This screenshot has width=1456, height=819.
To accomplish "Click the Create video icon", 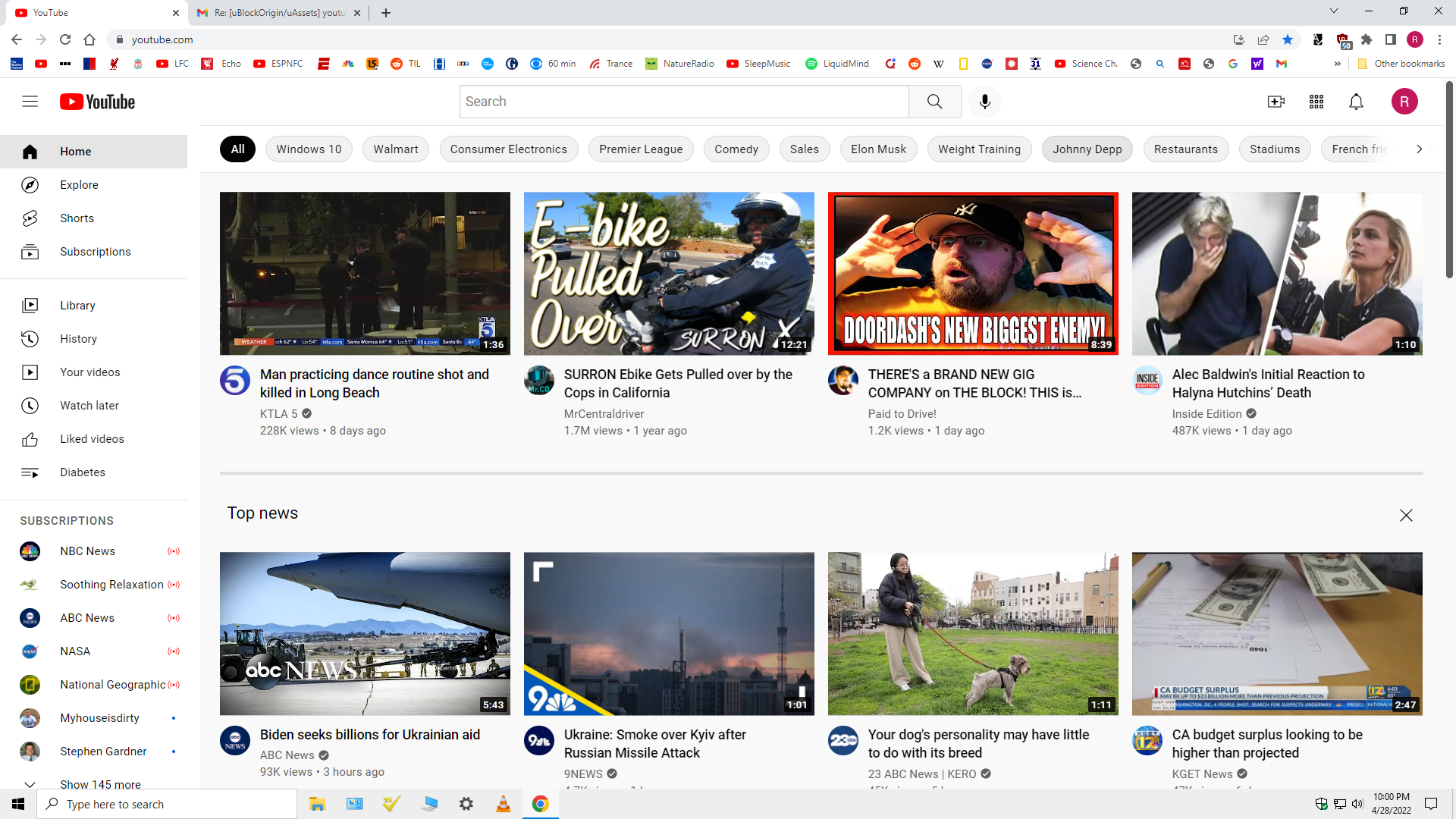I will 1277,101.
